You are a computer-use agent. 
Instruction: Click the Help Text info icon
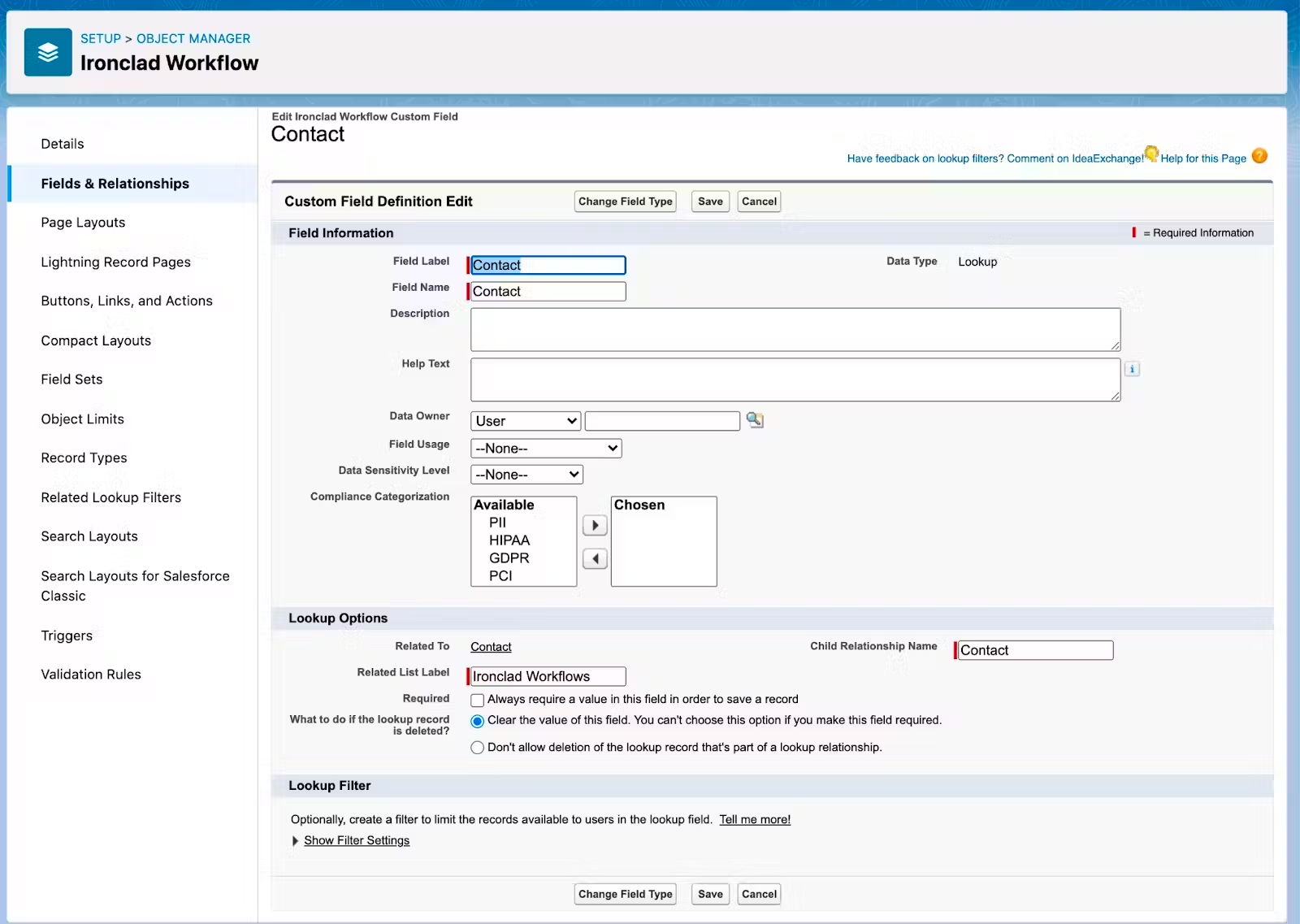click(1133, 369)
